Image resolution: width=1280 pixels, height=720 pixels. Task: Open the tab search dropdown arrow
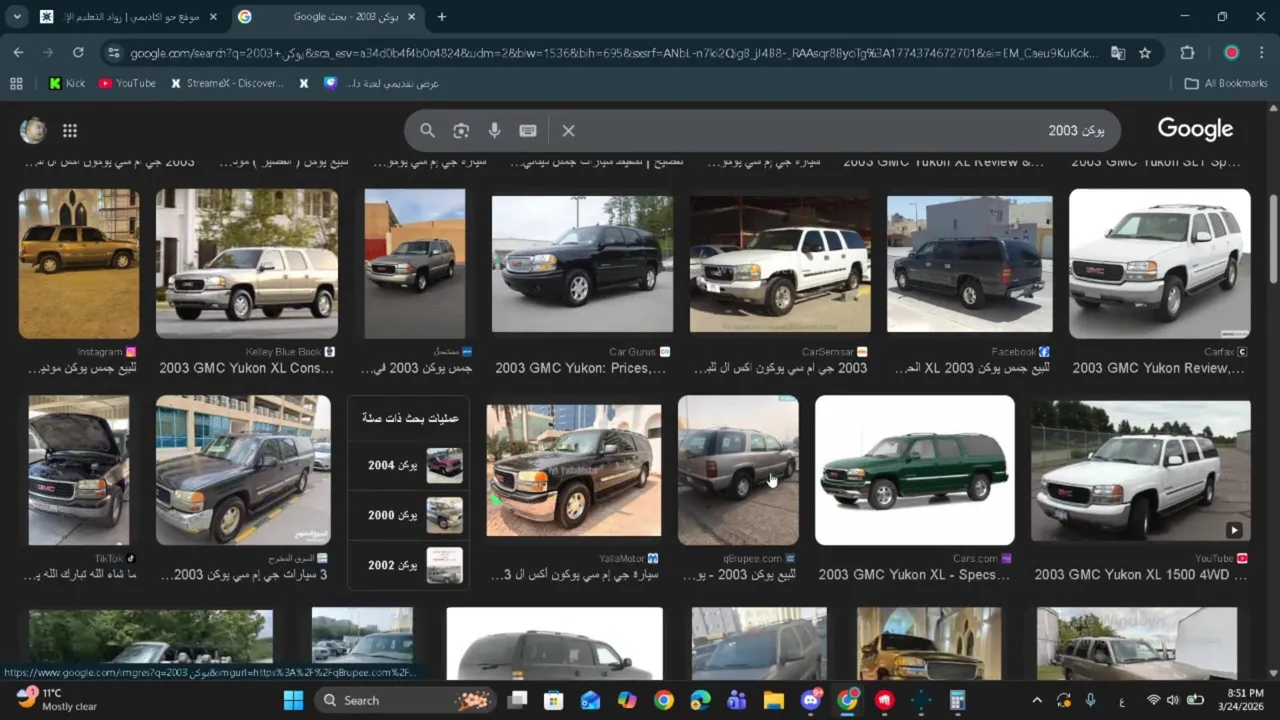point(17,17)
